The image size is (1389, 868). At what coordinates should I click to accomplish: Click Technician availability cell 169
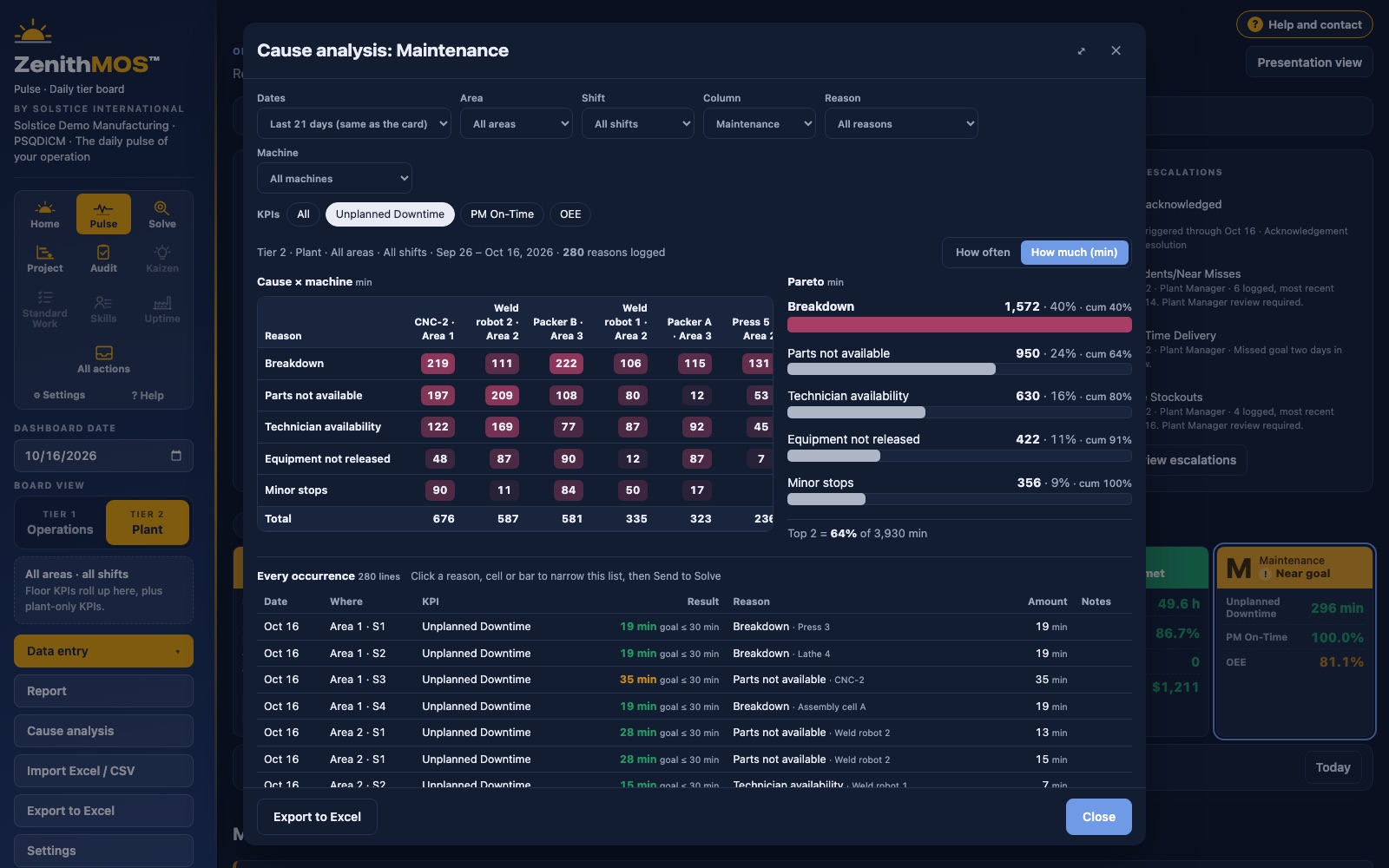tap(502, 427)
